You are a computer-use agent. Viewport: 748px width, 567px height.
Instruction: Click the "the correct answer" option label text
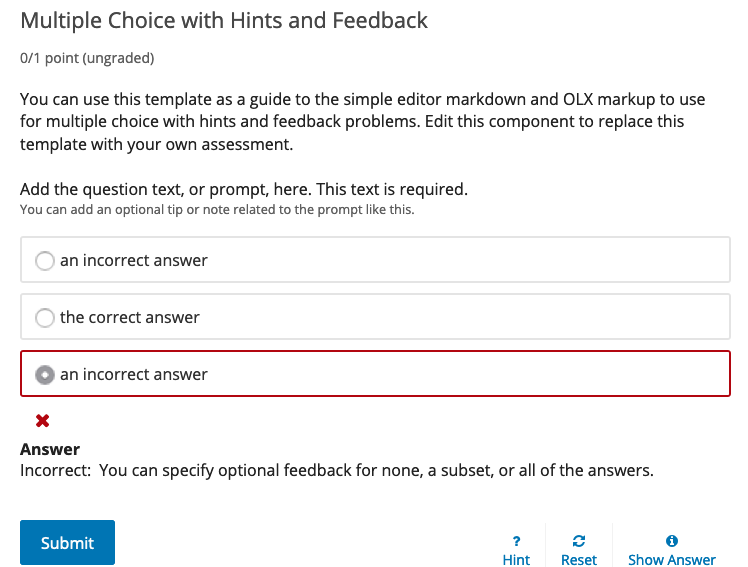tap(130, 318)
